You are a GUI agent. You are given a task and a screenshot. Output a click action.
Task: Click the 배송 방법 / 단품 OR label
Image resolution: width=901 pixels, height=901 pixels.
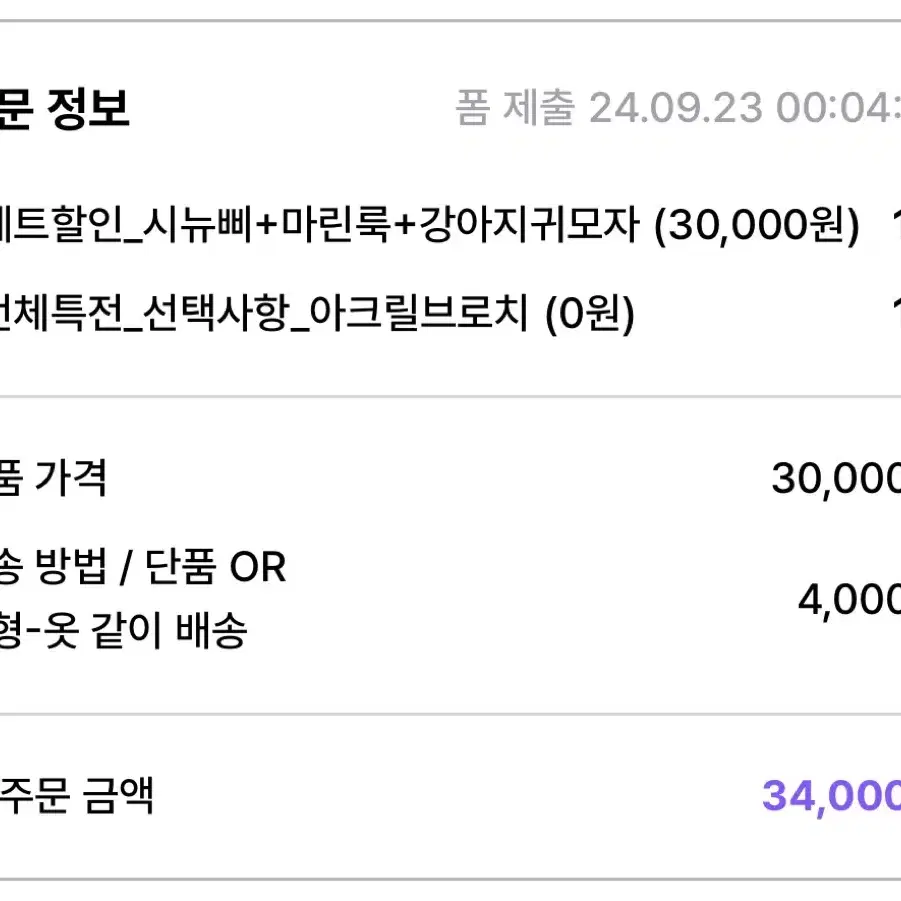pyautogui.click(x=143, y=567)
